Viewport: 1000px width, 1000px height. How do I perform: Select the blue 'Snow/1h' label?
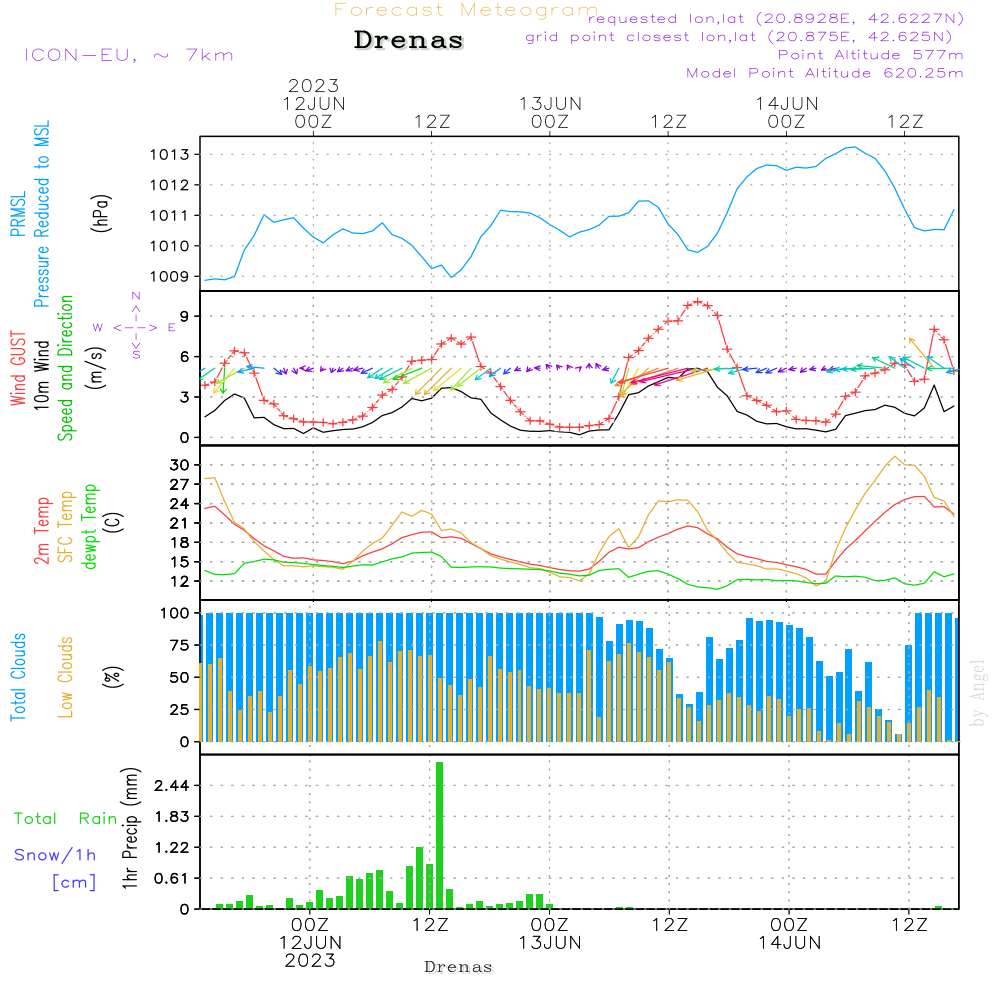pyautogui.click(x=55, y=855)
